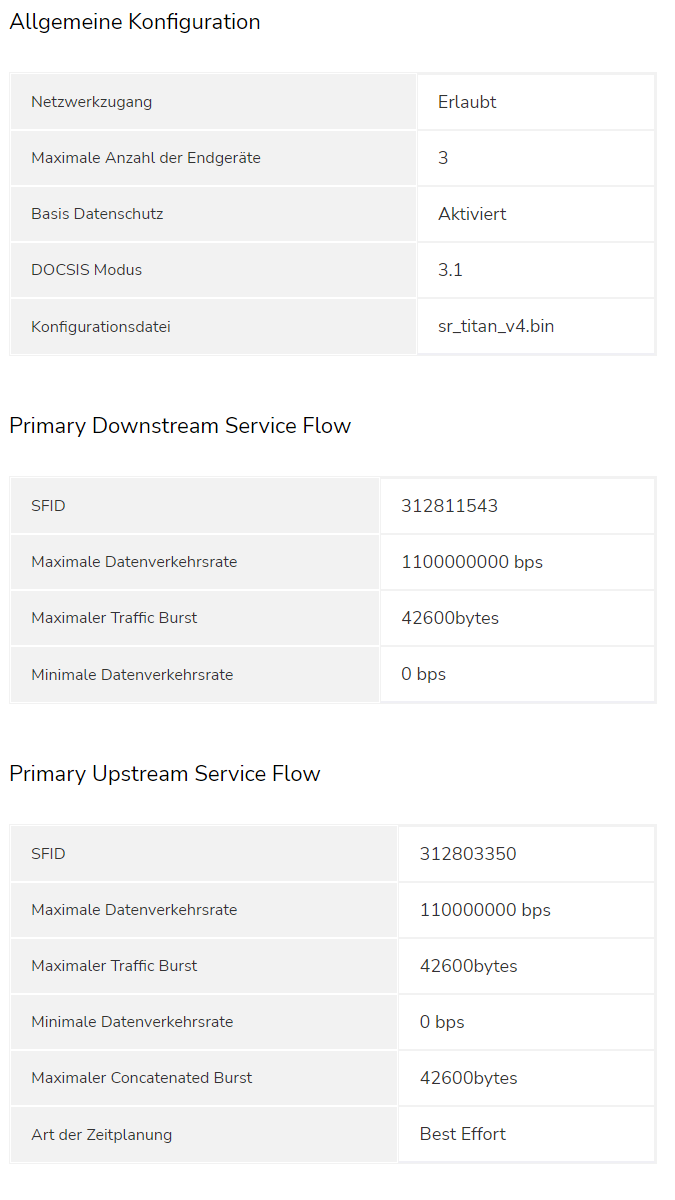
Task: Select the Aktiviert value
Action: point(472,214)
